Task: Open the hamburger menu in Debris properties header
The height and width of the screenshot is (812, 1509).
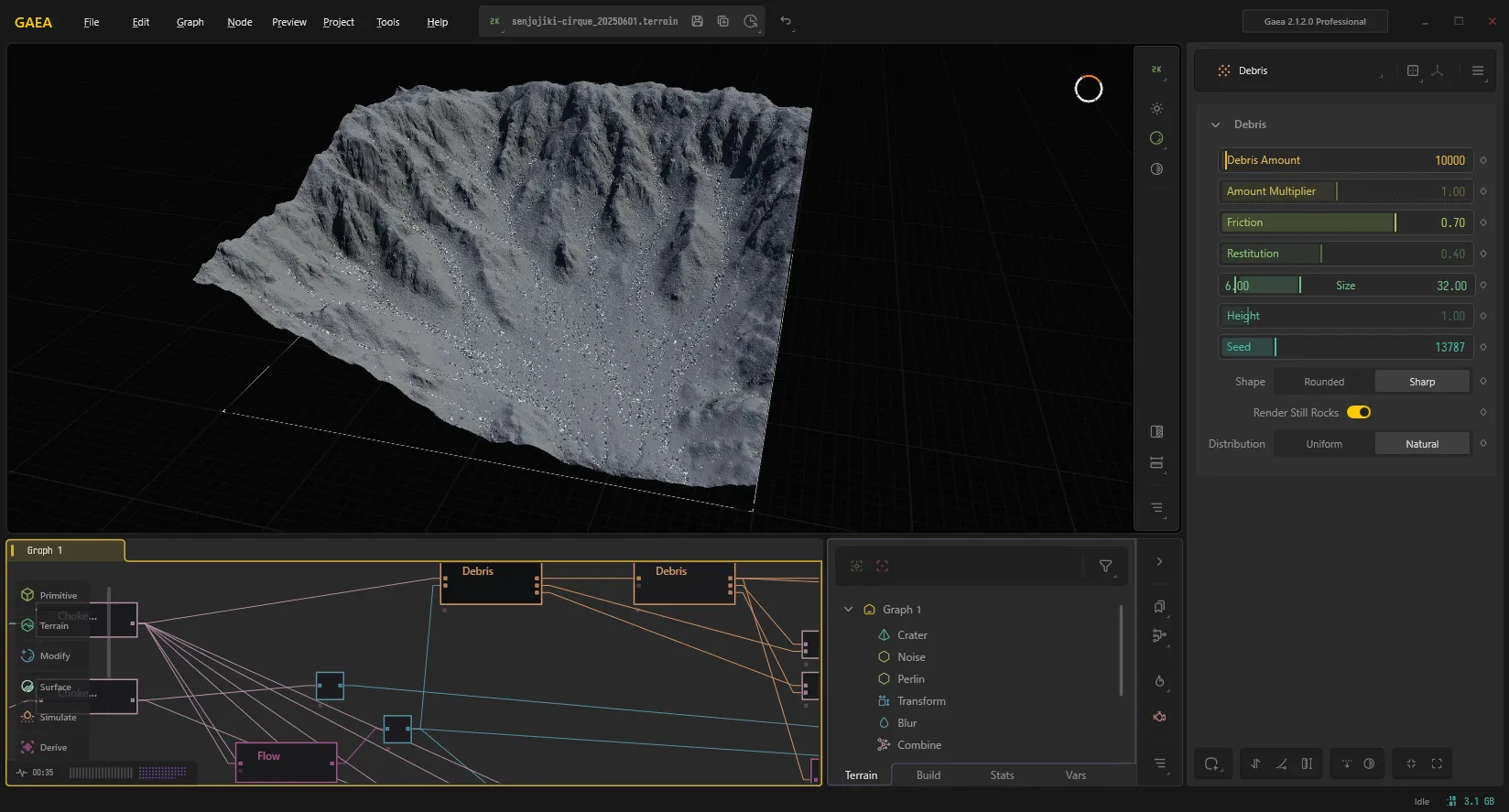Action: click(1477, 70)
